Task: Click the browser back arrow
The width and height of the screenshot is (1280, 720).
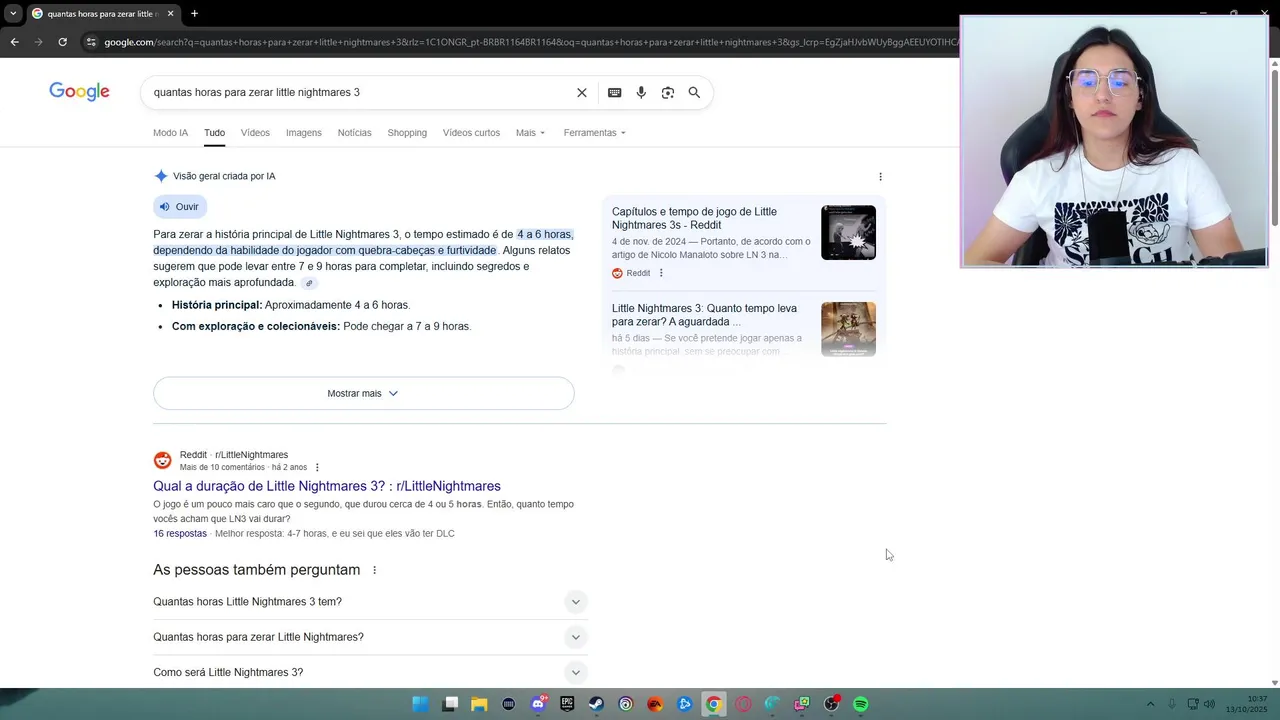Action: click(14, 42)
